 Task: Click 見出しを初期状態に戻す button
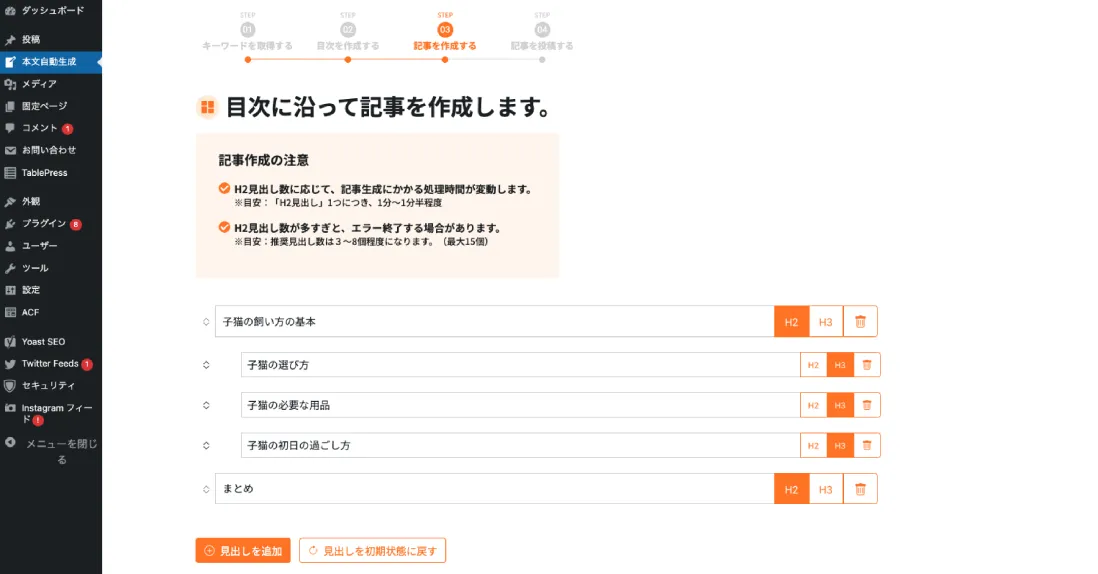point(373,551)
